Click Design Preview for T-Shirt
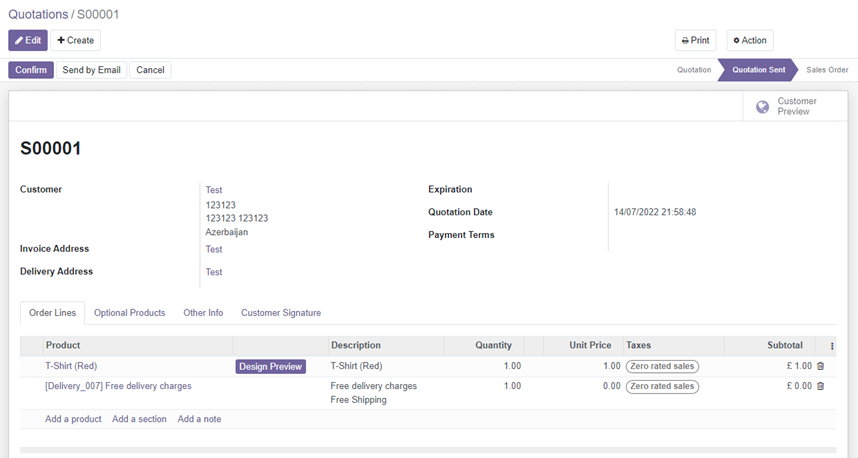 tap(270, 367)
